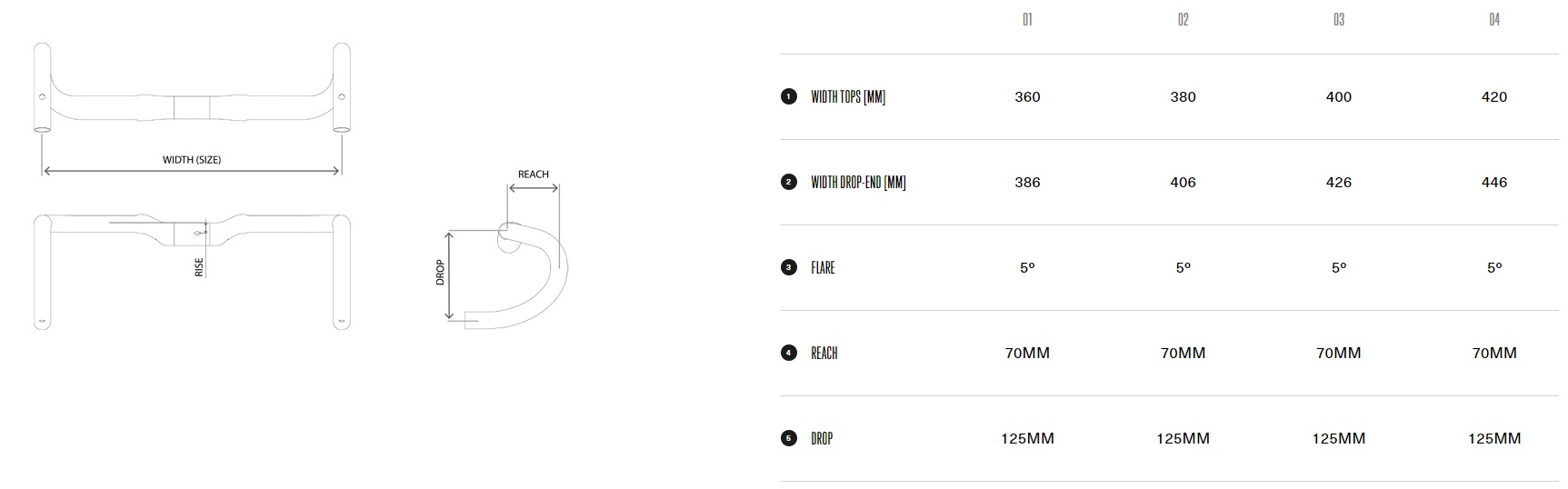
Task: Click the number 2 bullet beside Width Drop-End
Action: click(788, 182)
